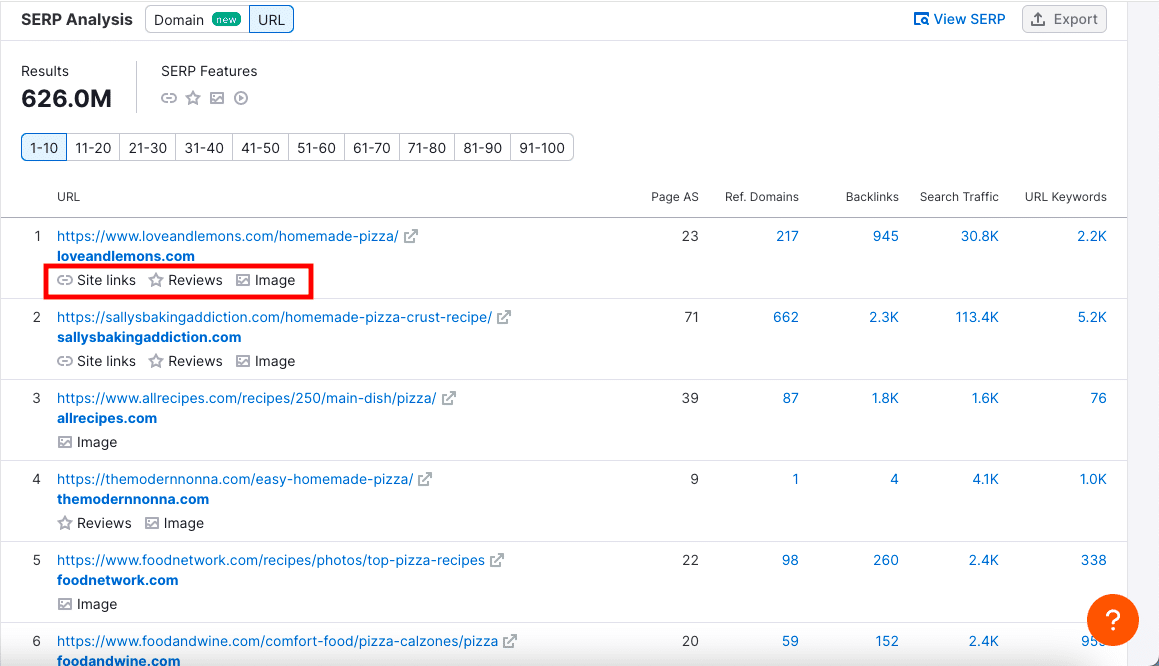Screen dimensions: 1159x666
Task: Open the allrecipes.com domain link
Action: [x=107, y=418]
